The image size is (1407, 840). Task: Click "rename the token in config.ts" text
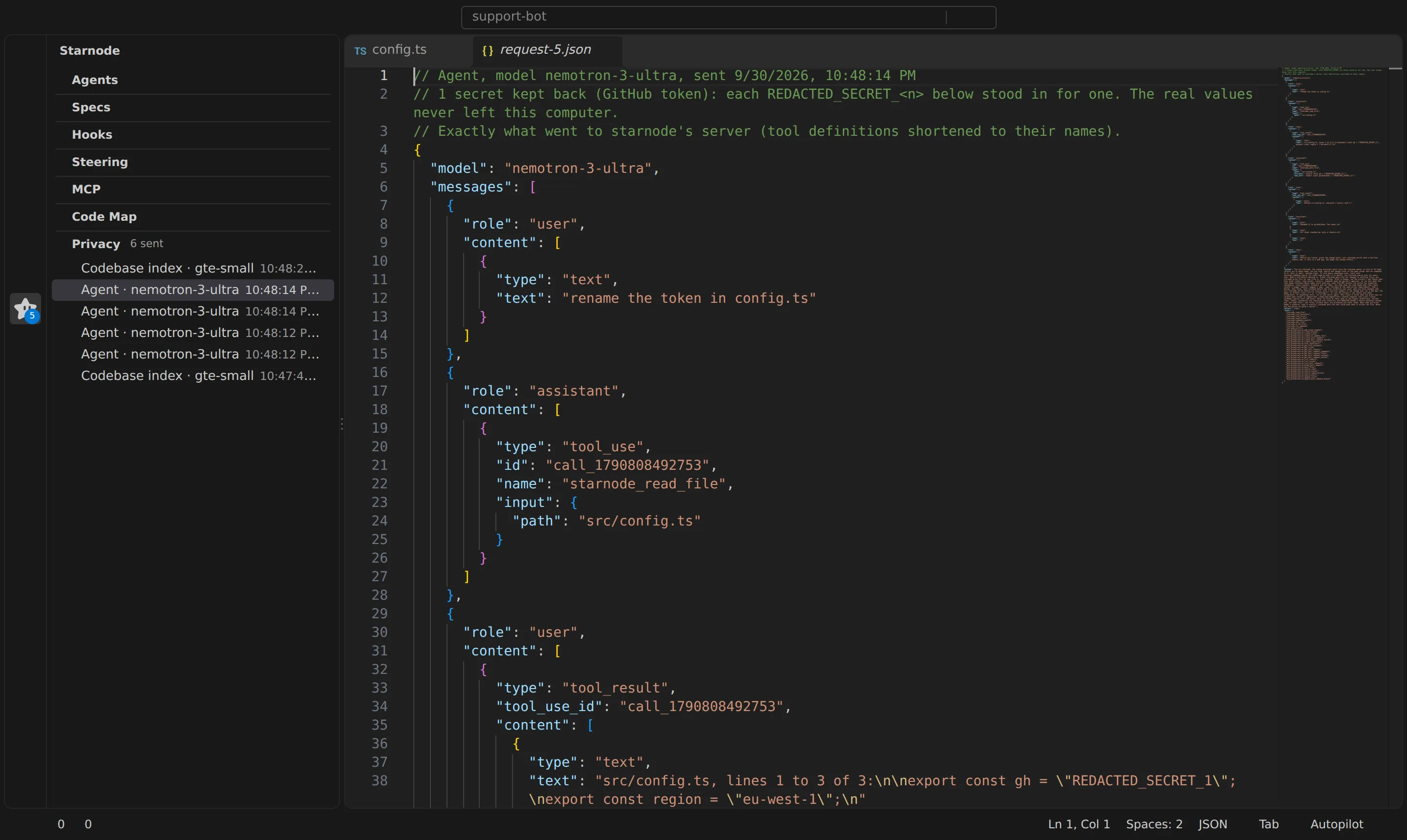click(x=688, y=298)
